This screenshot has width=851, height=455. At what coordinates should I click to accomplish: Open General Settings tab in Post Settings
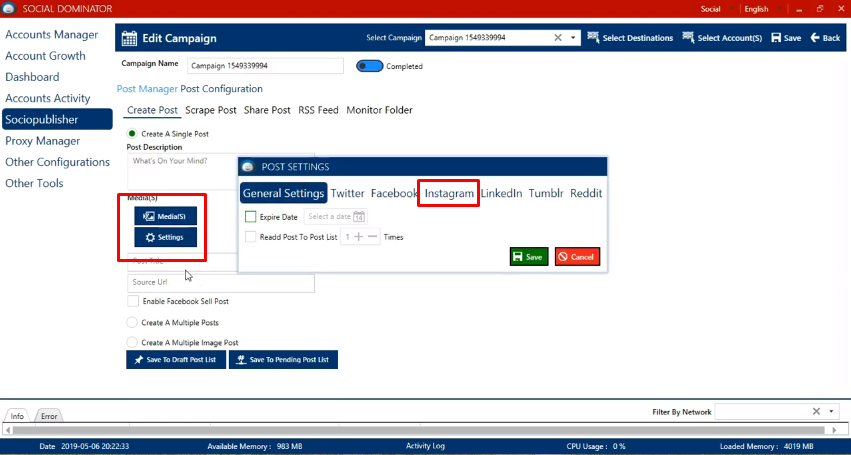coord(283,193)
